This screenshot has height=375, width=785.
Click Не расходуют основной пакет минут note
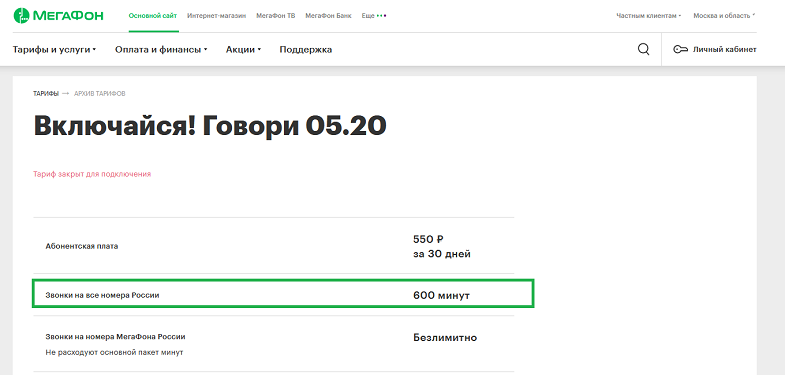[x=114, y=352]
